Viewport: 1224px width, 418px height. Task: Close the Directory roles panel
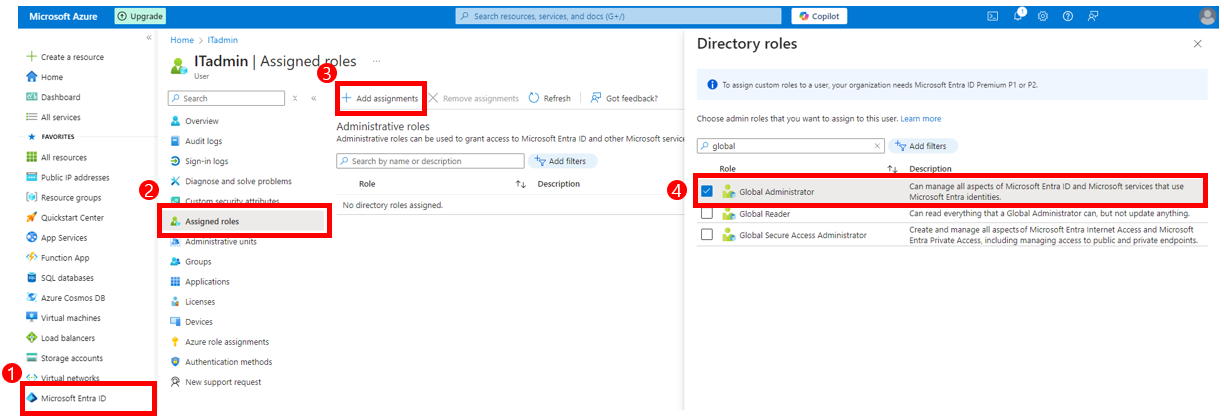(1198, 44)
